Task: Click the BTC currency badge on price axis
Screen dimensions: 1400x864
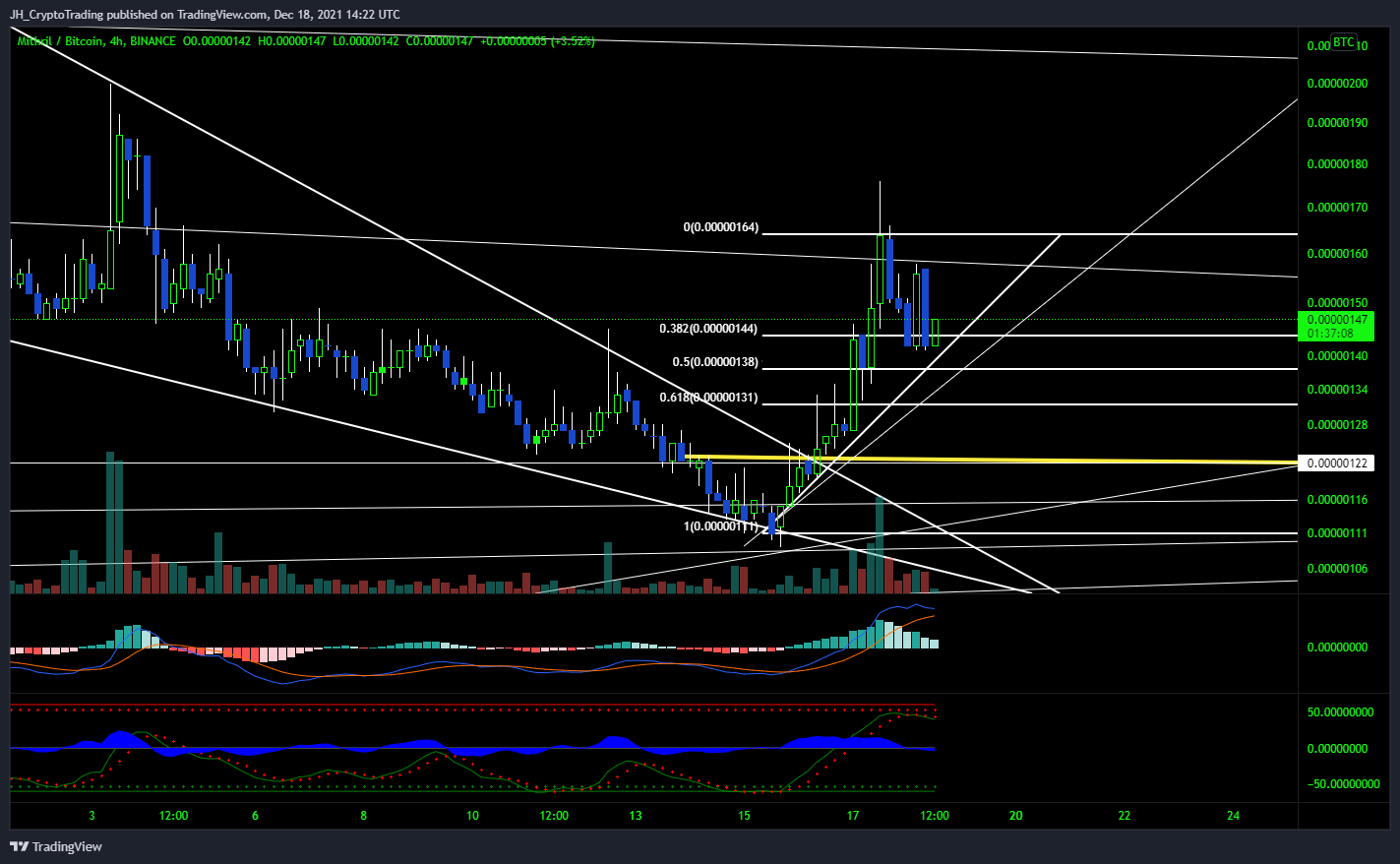Action: (x=1343, y=42)
